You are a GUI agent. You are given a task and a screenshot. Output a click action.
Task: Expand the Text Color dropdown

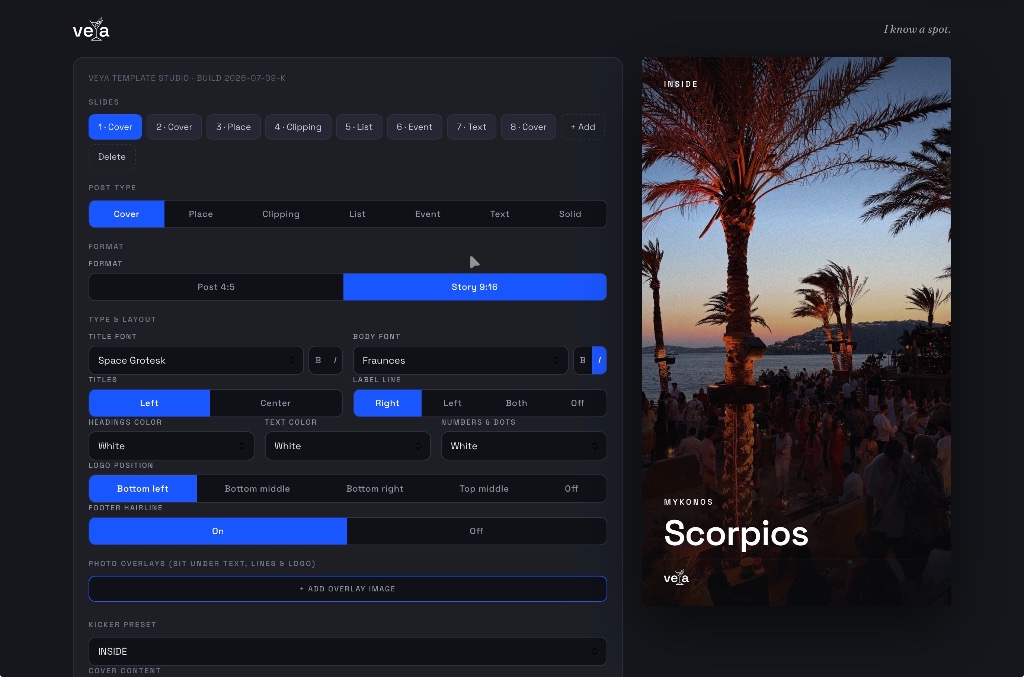[x=347, y=446]
